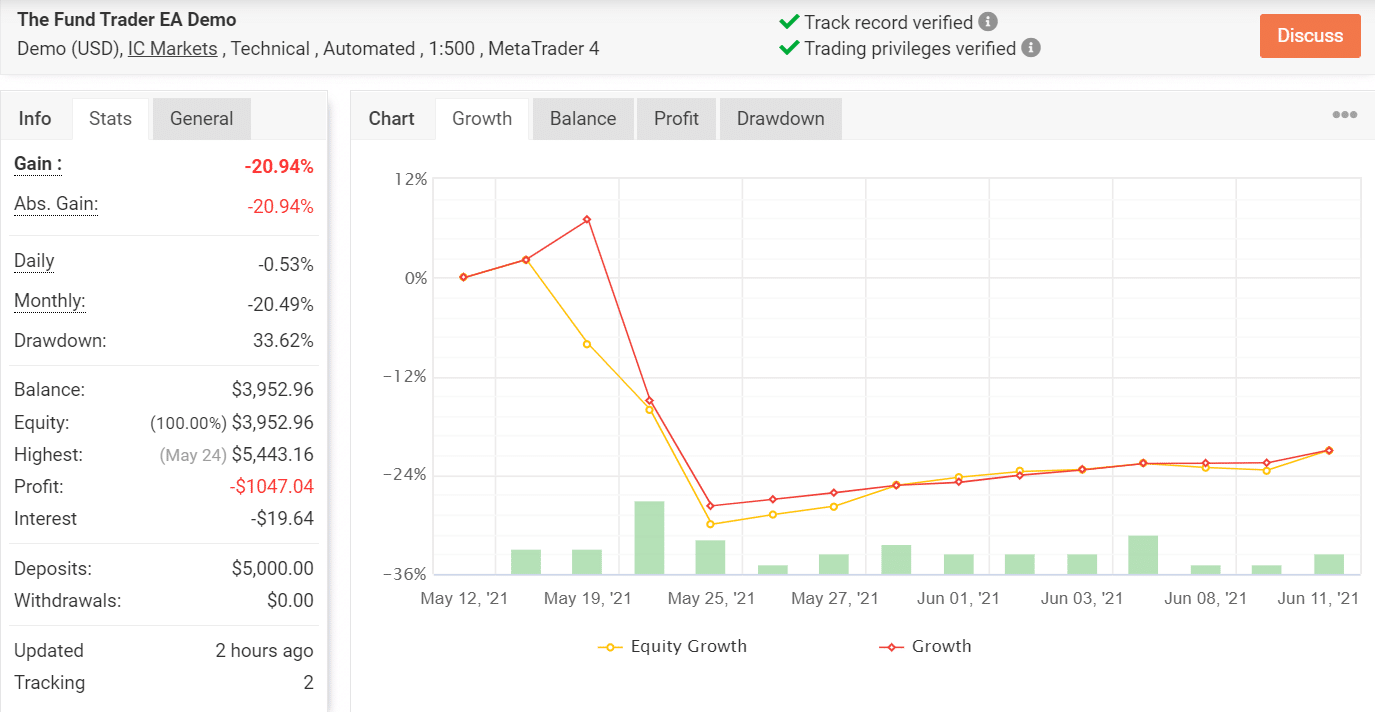The image size is (1375, 712).
Task: Switch to the Info tab
Action: click(36, 118)
